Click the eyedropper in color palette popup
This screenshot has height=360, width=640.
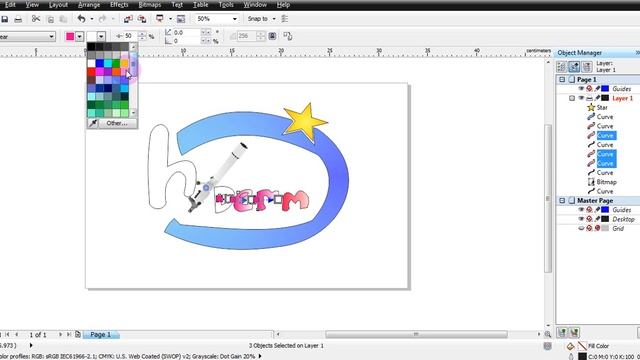[93, 123]
